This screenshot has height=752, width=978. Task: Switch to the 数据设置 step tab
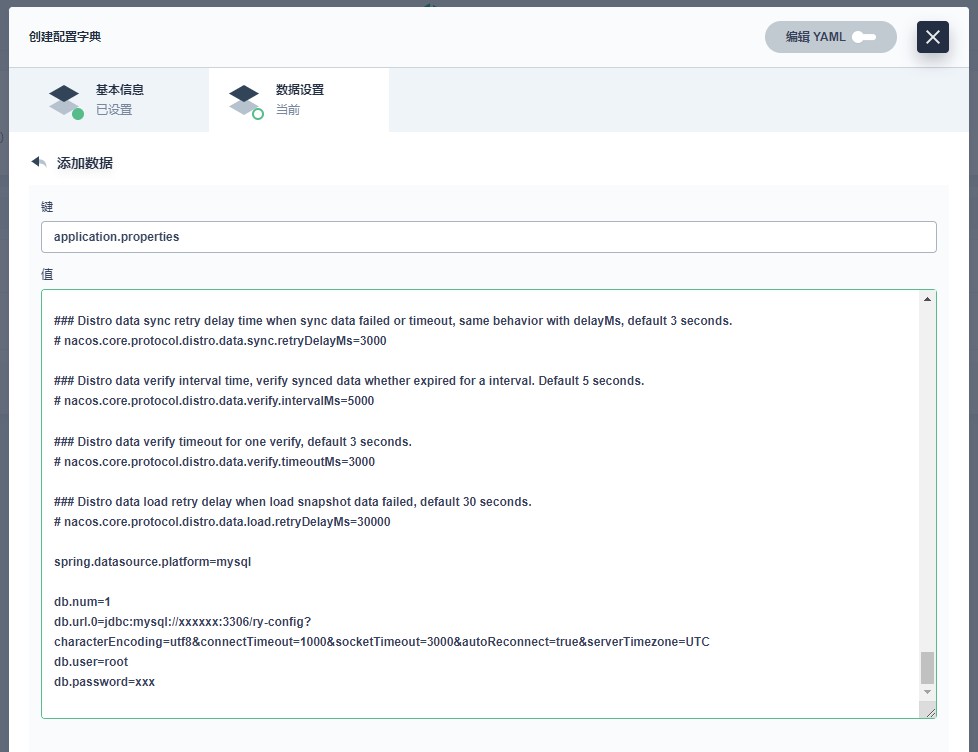[299, 100]
